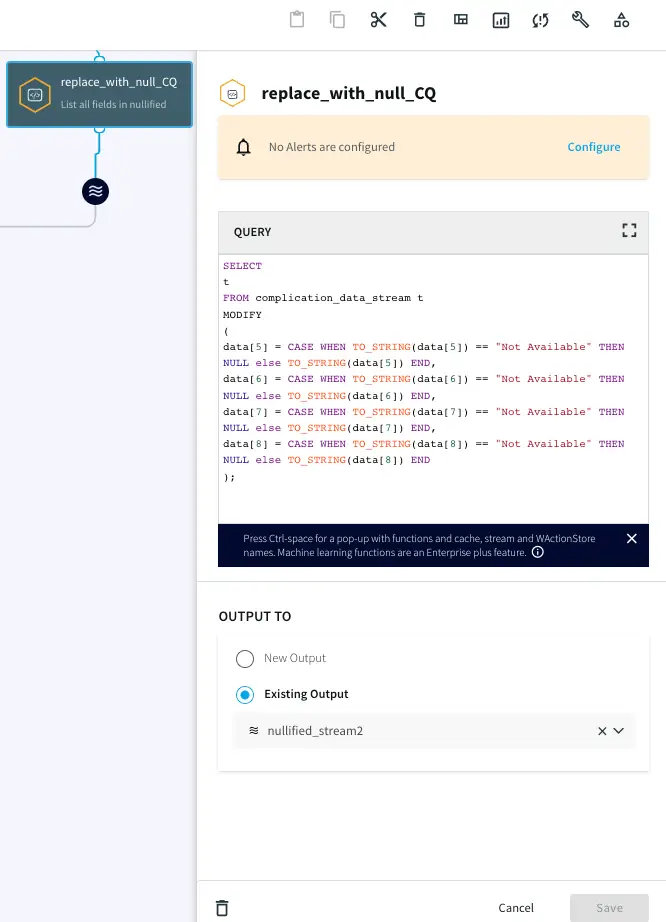The image size is (666, 922).
Task: Click the alerts bell icon
Action: pos(243,147)
